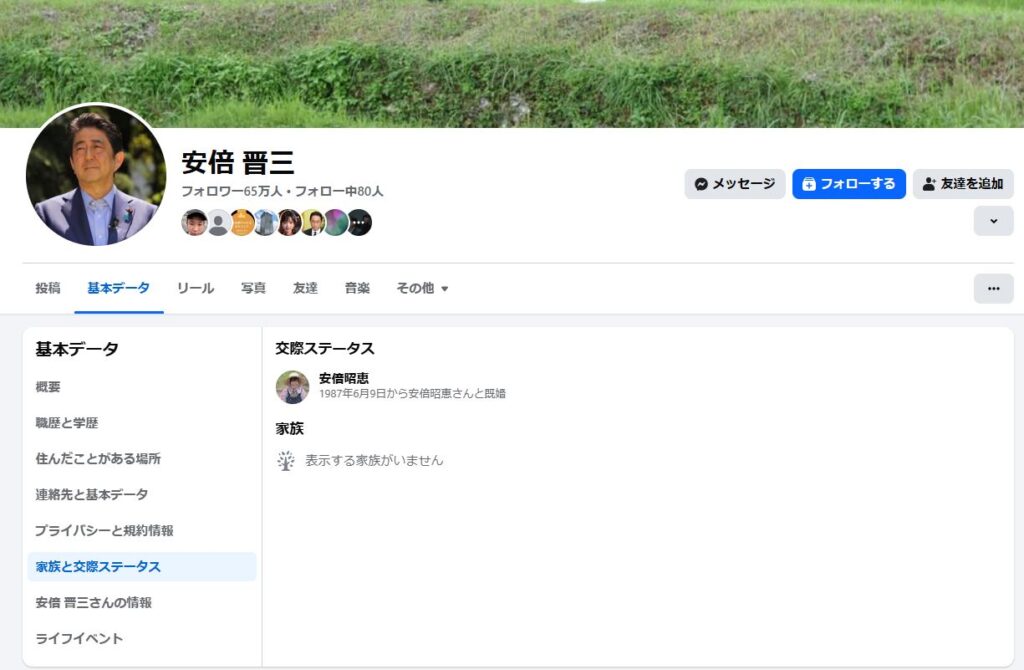Click the メッセージ button
Image resolution: width=1024 pixels, height=670 pixels.
[734, 184]
